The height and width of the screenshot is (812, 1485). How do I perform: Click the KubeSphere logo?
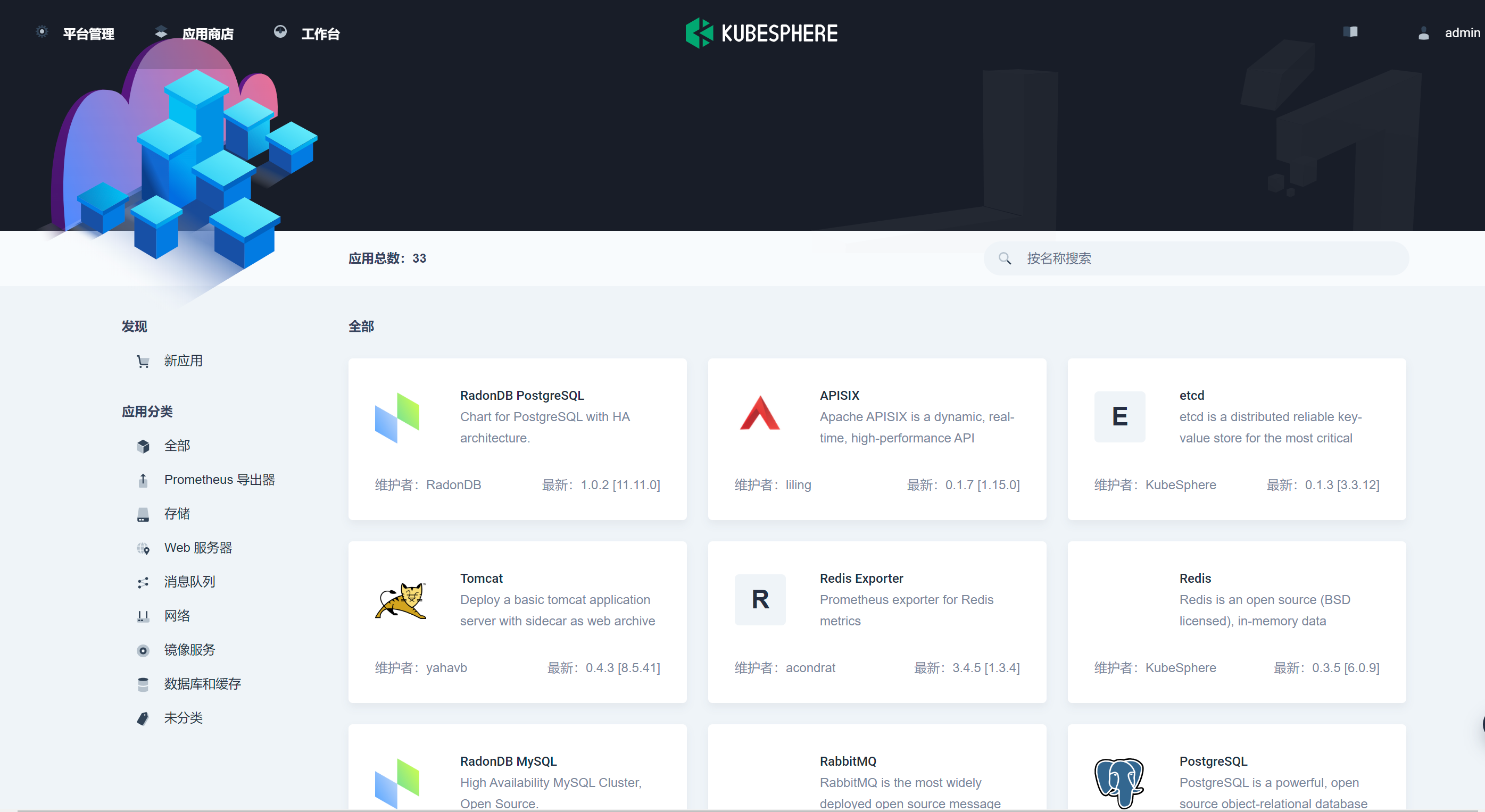click(x=761, y=33)
